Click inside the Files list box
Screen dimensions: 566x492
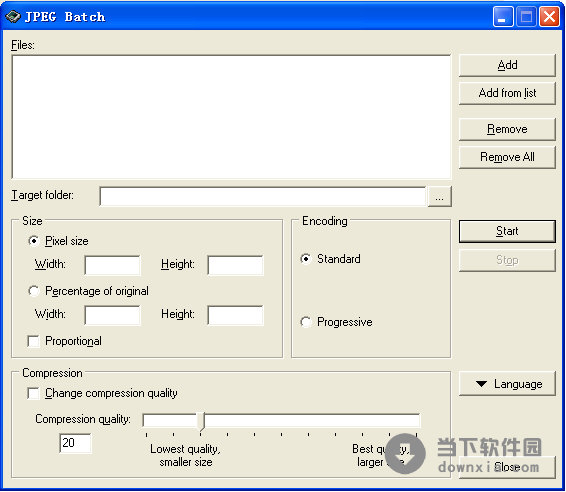click(x=231, y=117)
